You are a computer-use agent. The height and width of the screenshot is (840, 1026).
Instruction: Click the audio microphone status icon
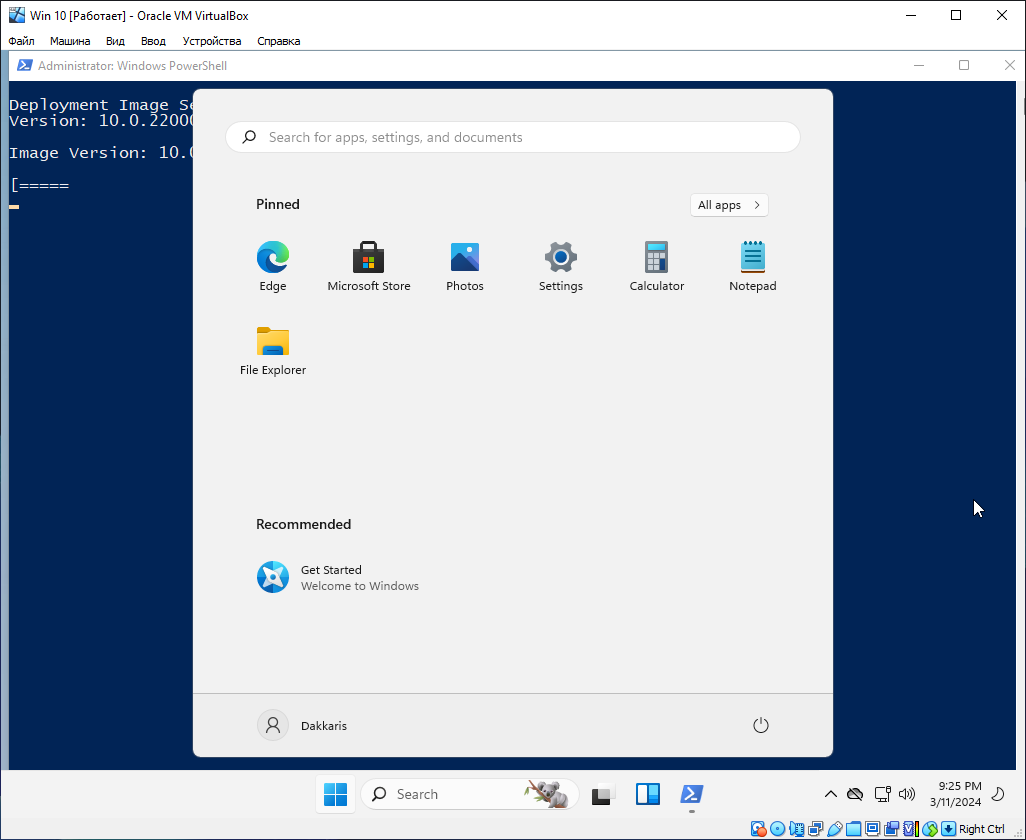click(796, 829)
